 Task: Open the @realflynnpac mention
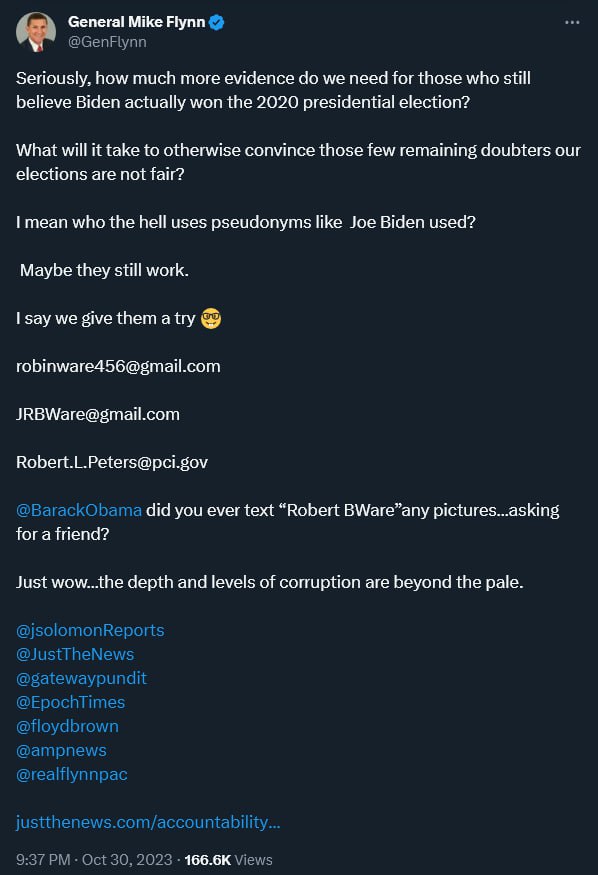click(x=72, y=774)
